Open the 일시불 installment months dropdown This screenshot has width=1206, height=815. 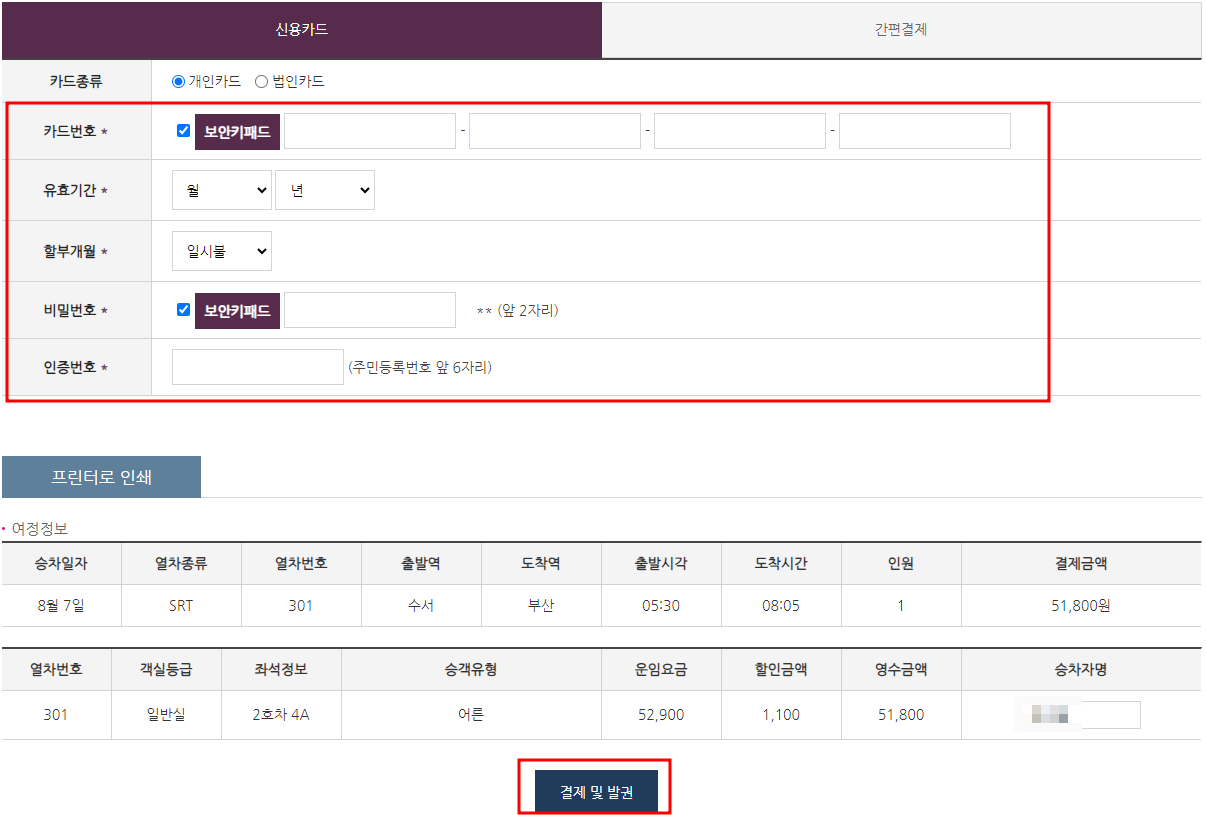point(221,250)
